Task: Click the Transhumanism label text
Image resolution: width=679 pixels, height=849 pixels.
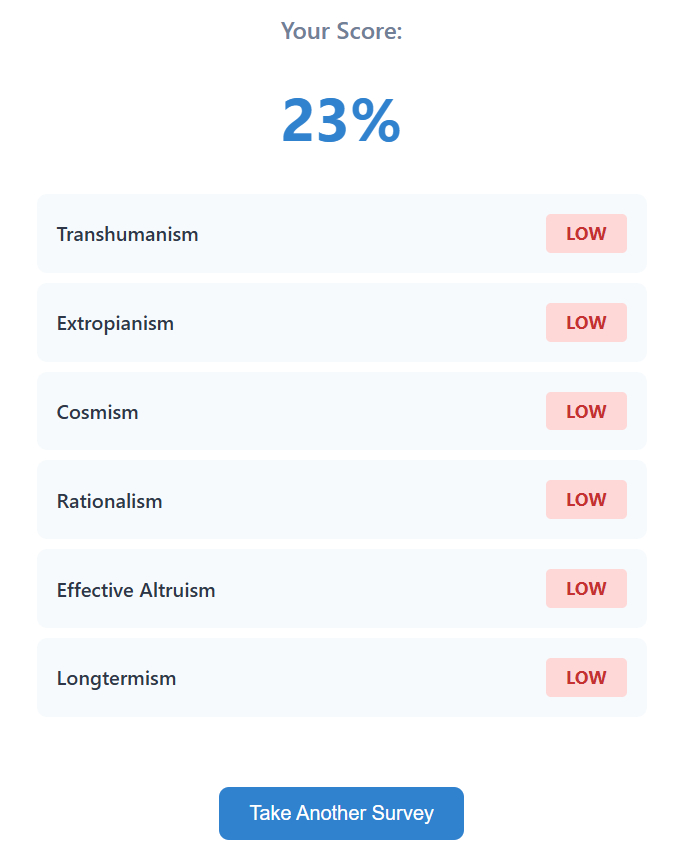Action: 127,234
